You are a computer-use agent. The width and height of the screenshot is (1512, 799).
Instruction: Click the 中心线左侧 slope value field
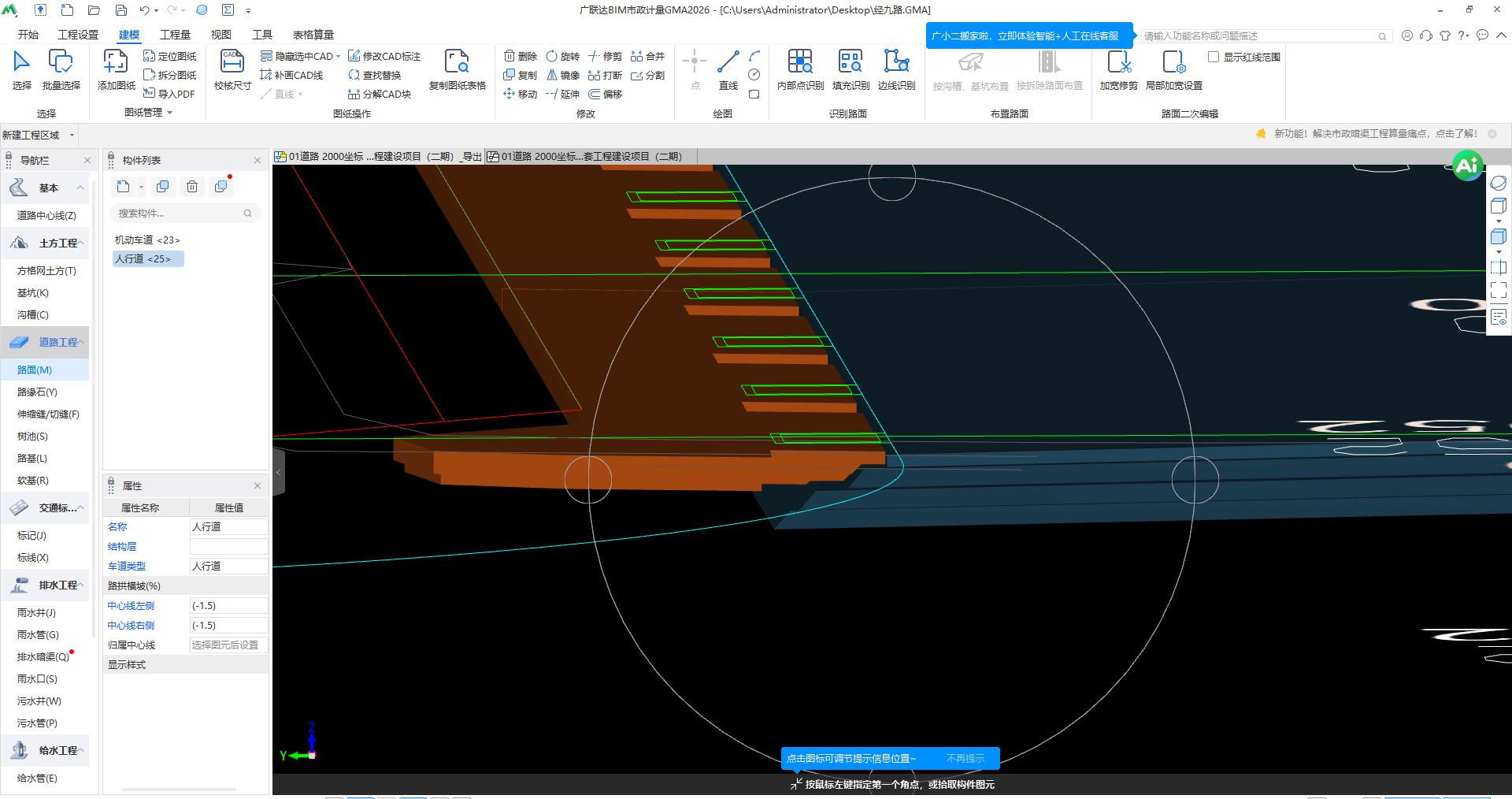click(x=228, y=605)
